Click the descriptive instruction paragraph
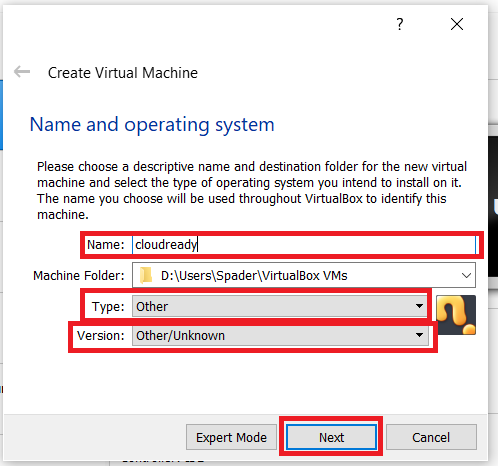The width and height of the screenshot is (498, 466). 252,190
